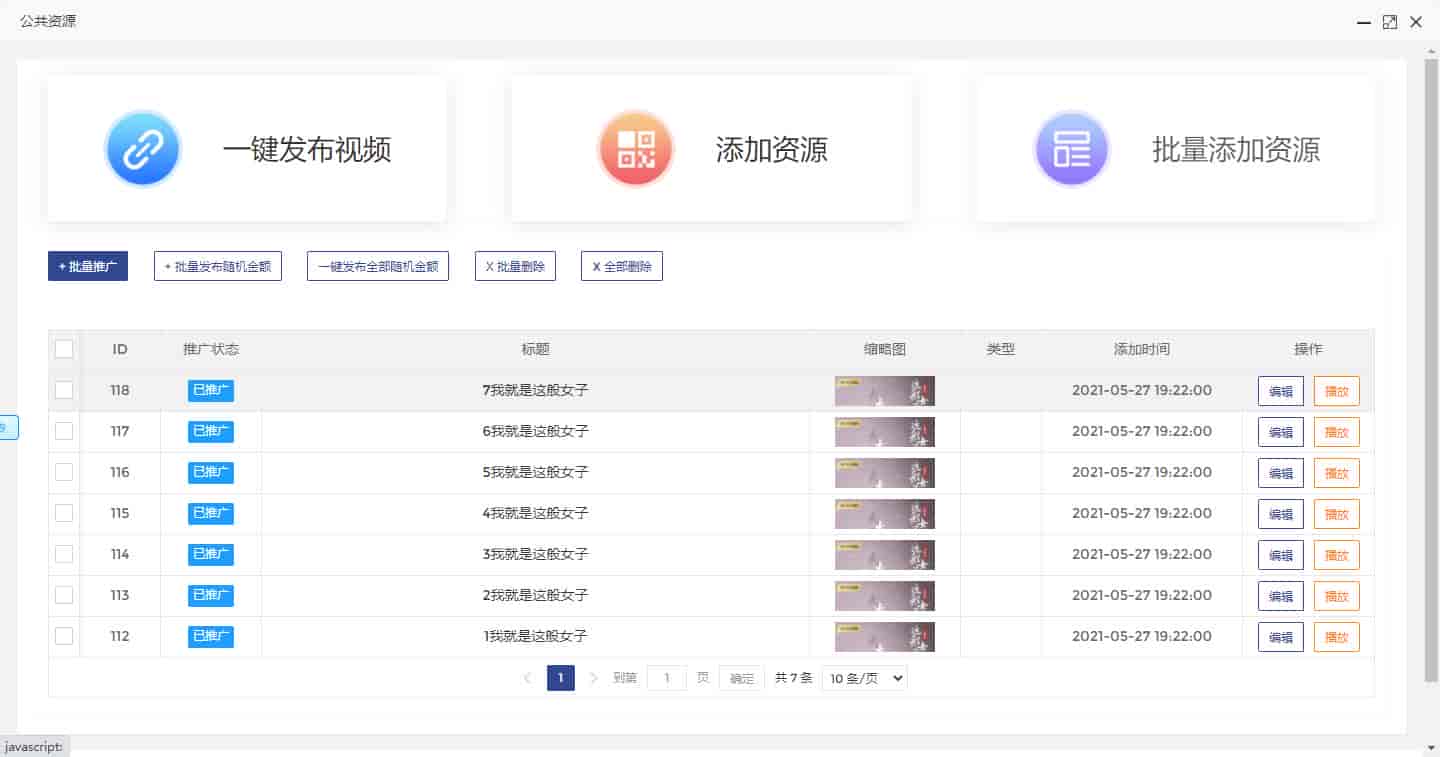Open thumbnail image of row ID 114
The image size is (1440, 757).
(884, 555)
